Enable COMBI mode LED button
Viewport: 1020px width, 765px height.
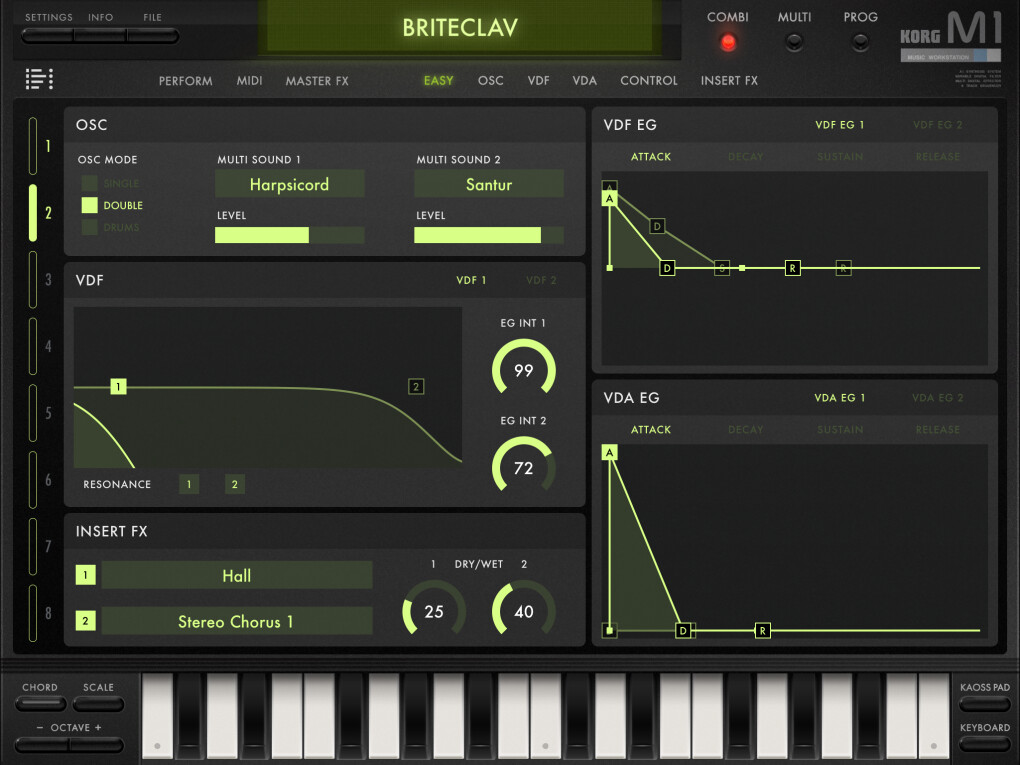728,42
